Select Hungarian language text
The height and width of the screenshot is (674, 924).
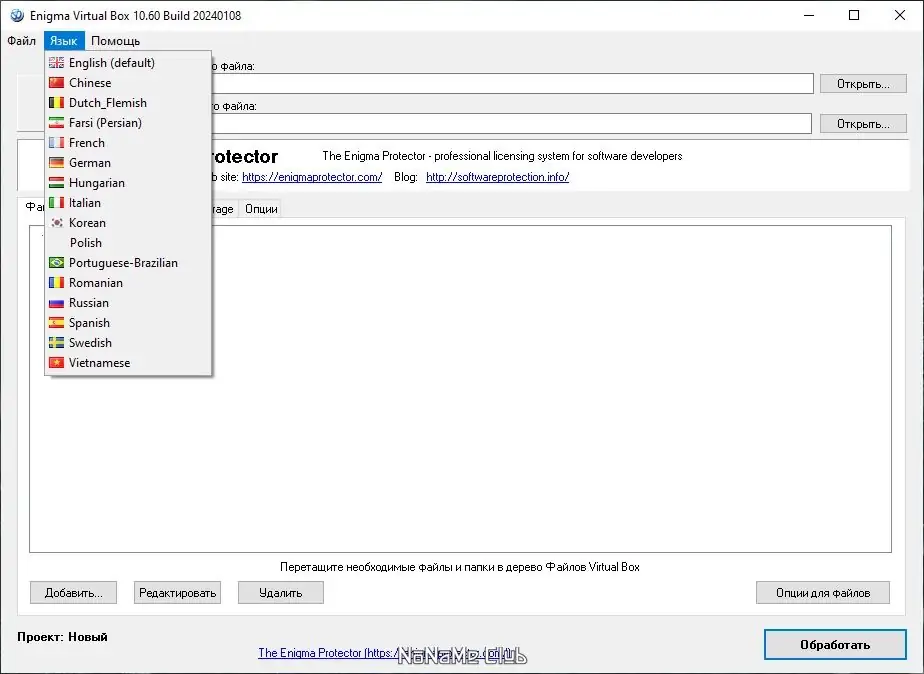point(97,183)
